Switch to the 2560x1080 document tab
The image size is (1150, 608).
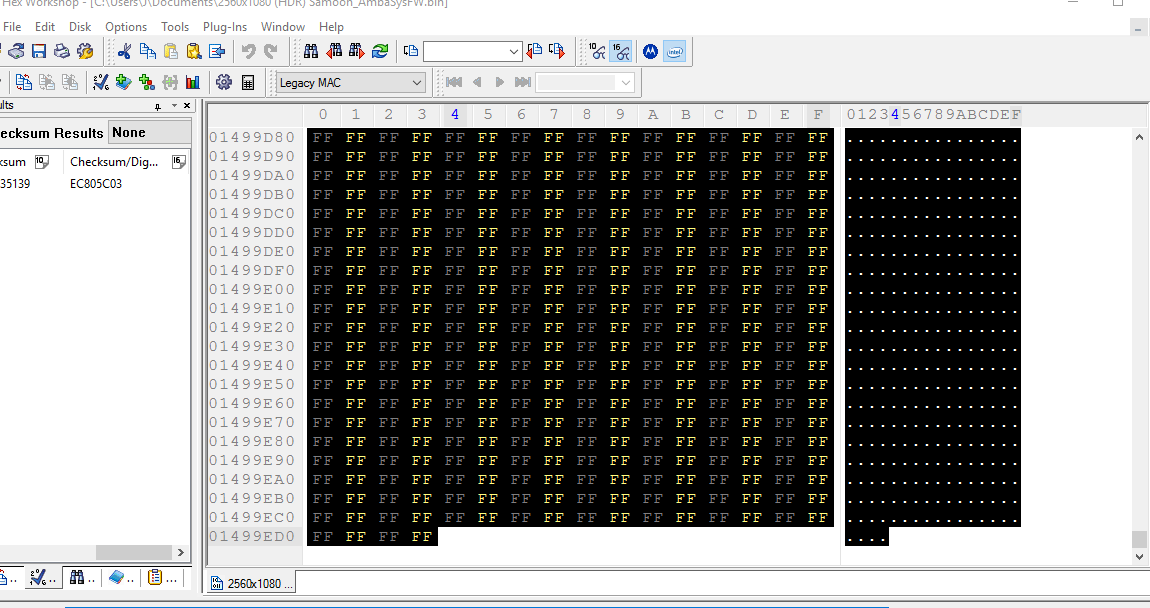(x=251, y=583)
